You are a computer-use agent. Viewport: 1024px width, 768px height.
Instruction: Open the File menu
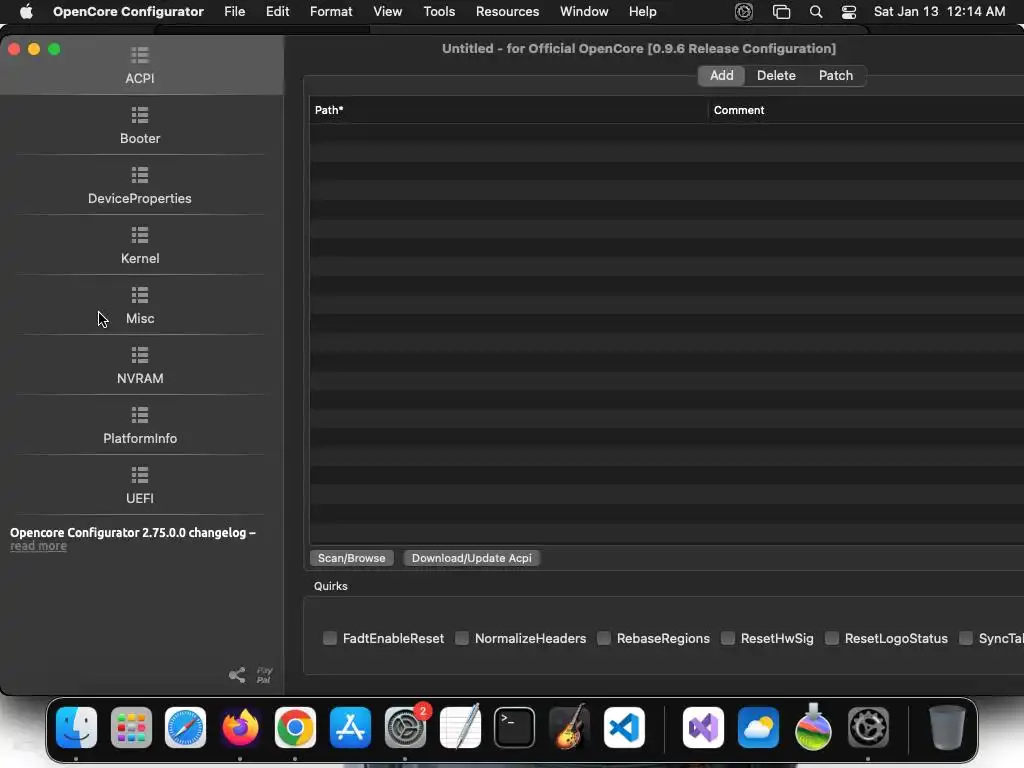(x=234, y=11)
